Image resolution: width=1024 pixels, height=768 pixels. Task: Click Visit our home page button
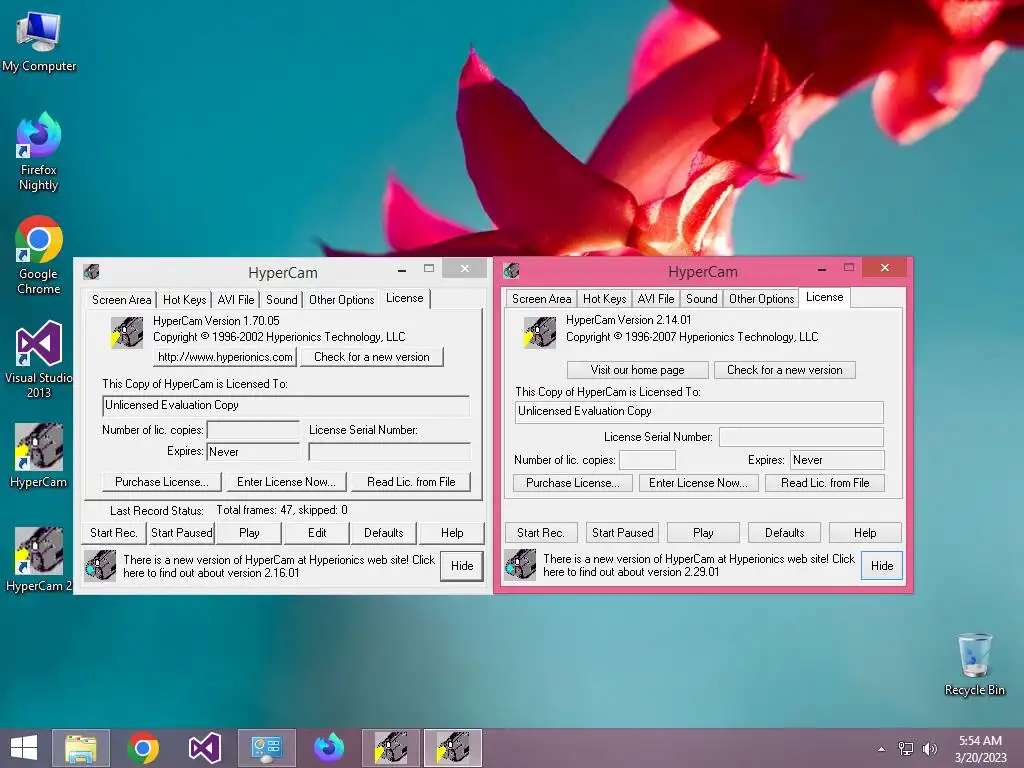point(637,370)
